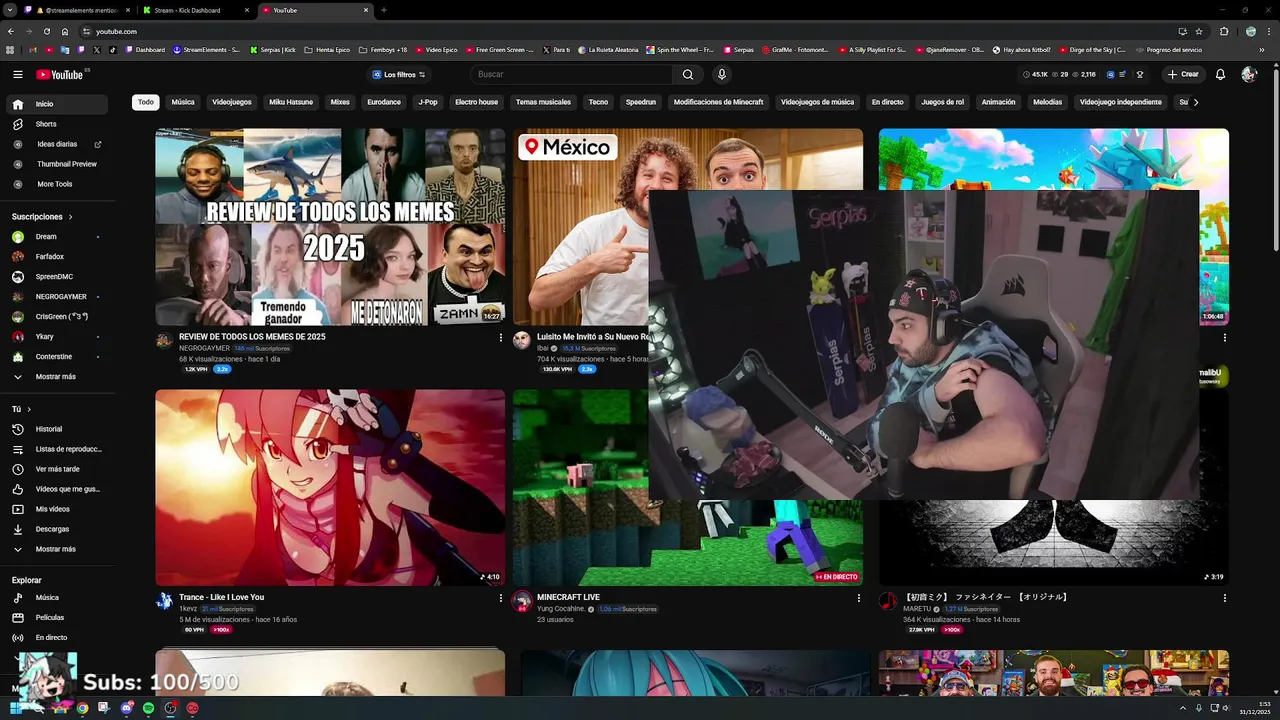Open Yung Cocahine channel name
The image size is (1280, 720).
click(561, 609)
